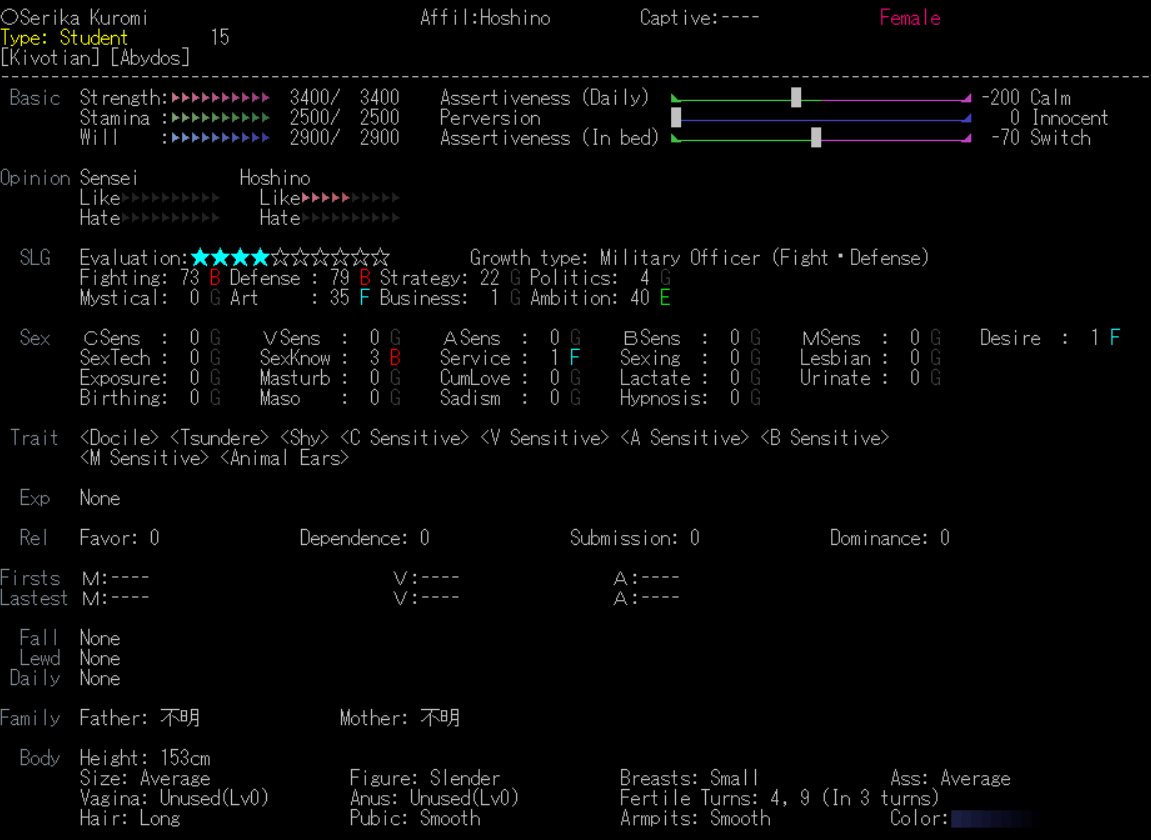The image size is (1151, 840).
Task: Click the Innocent label
Action: 1069,117
